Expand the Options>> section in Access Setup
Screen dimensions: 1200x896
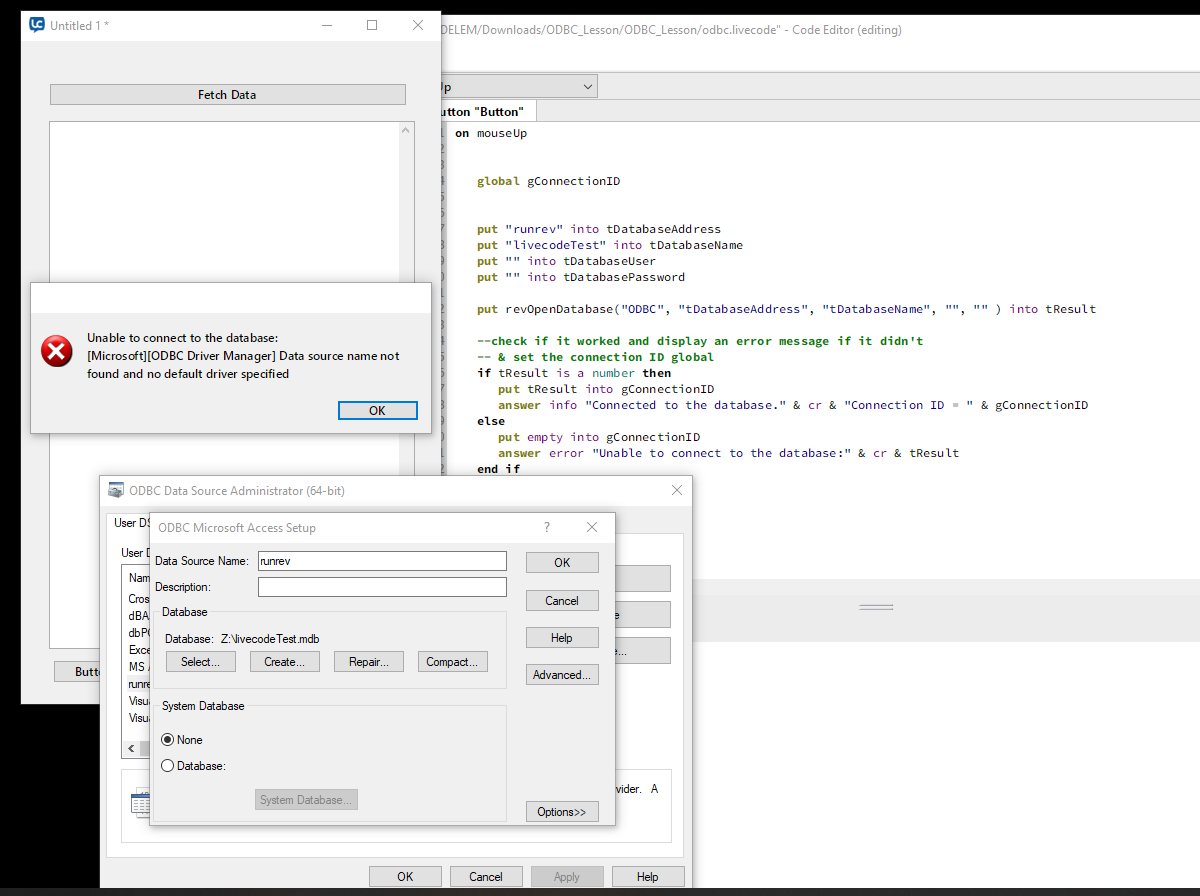point(562,812)
